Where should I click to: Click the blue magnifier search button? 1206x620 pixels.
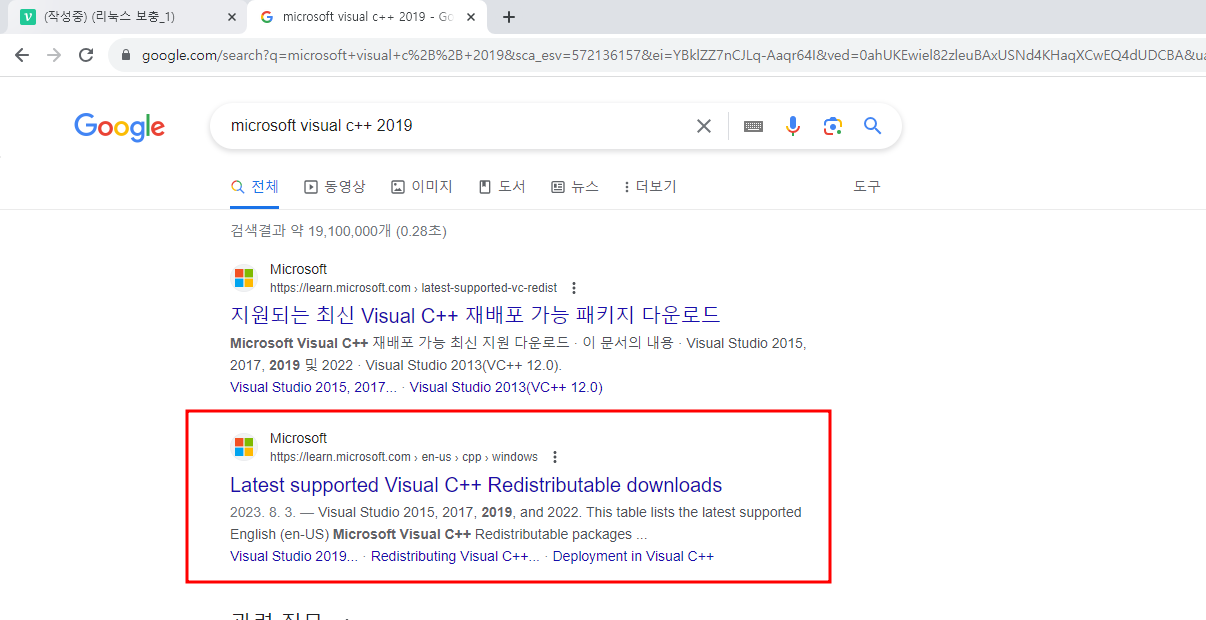[873, 126]
